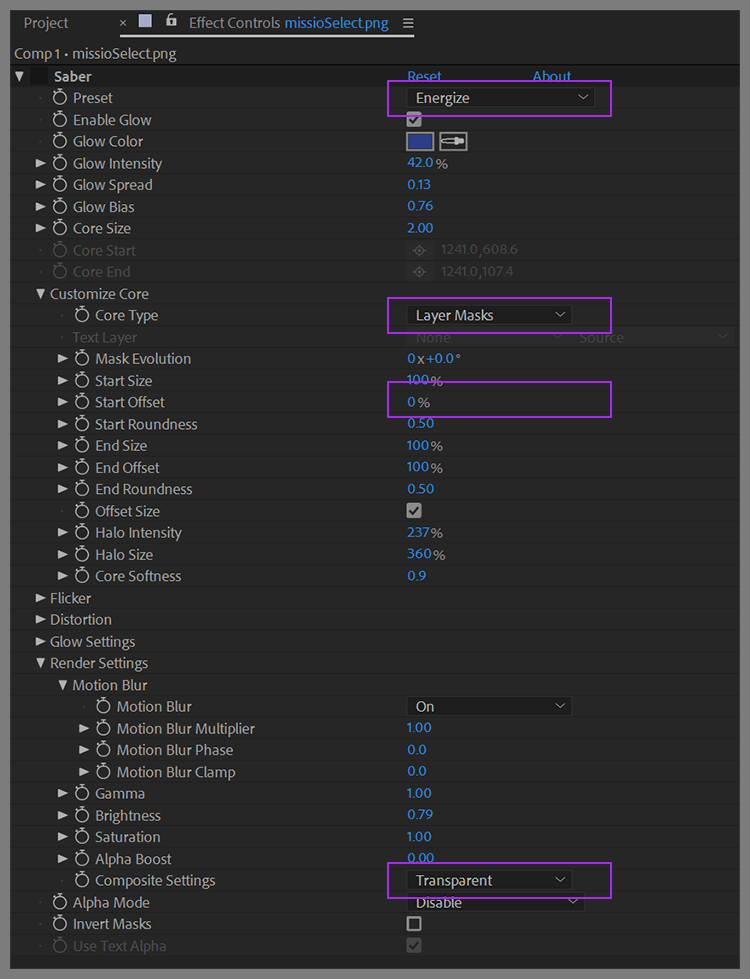This screenshot has width=750, height=979.
Task: Click stopwatch next to Glow Intensity
Action: (x=59, y=163)
